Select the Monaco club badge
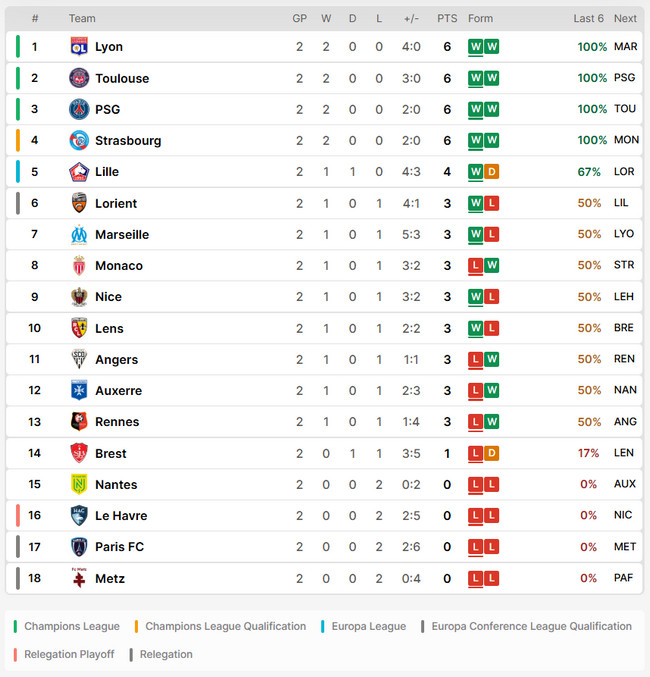This screenshot has height=677, width=650. [79, 266]
